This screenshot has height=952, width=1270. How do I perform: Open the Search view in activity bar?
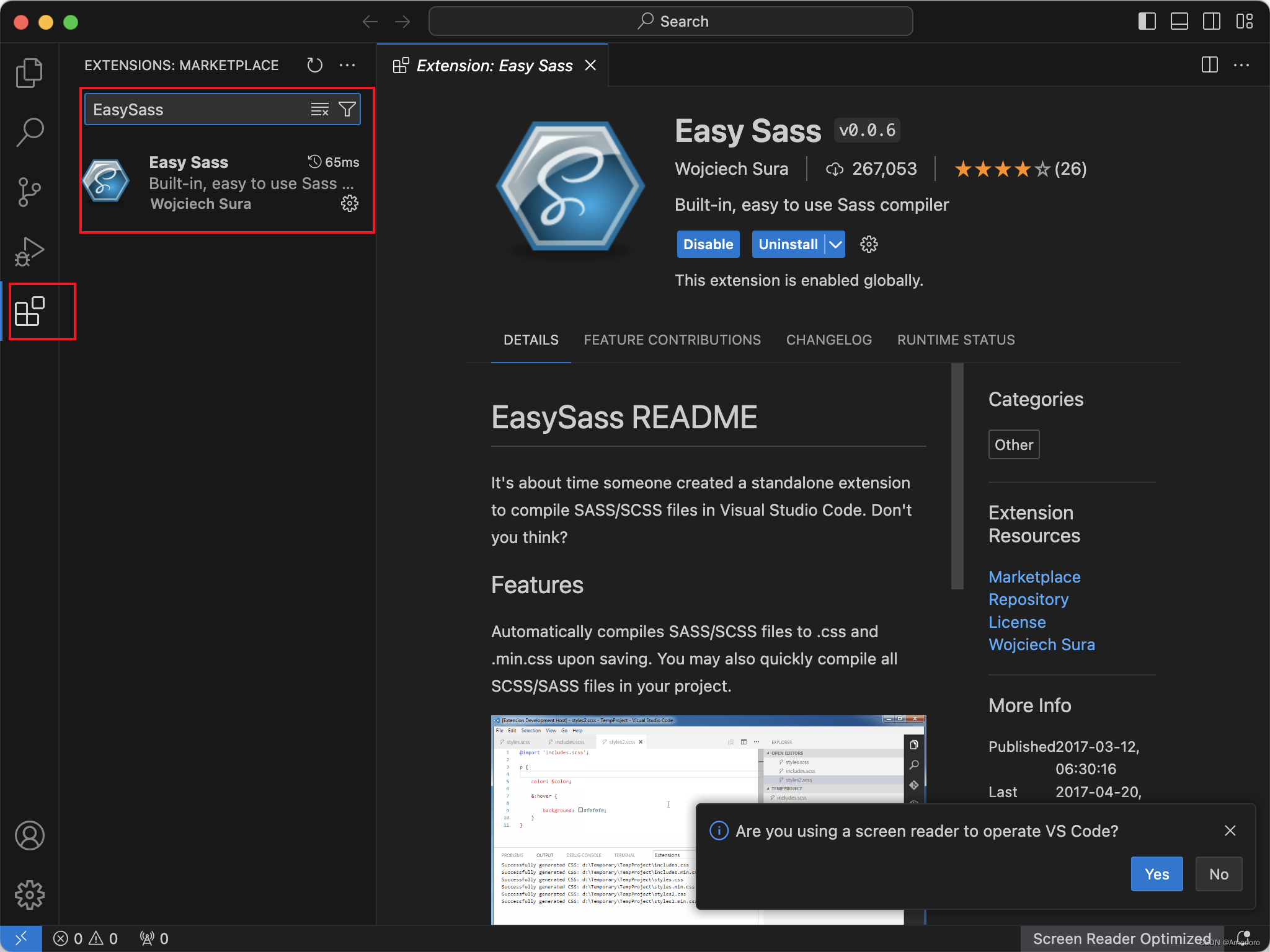click(x=29, y=132)
